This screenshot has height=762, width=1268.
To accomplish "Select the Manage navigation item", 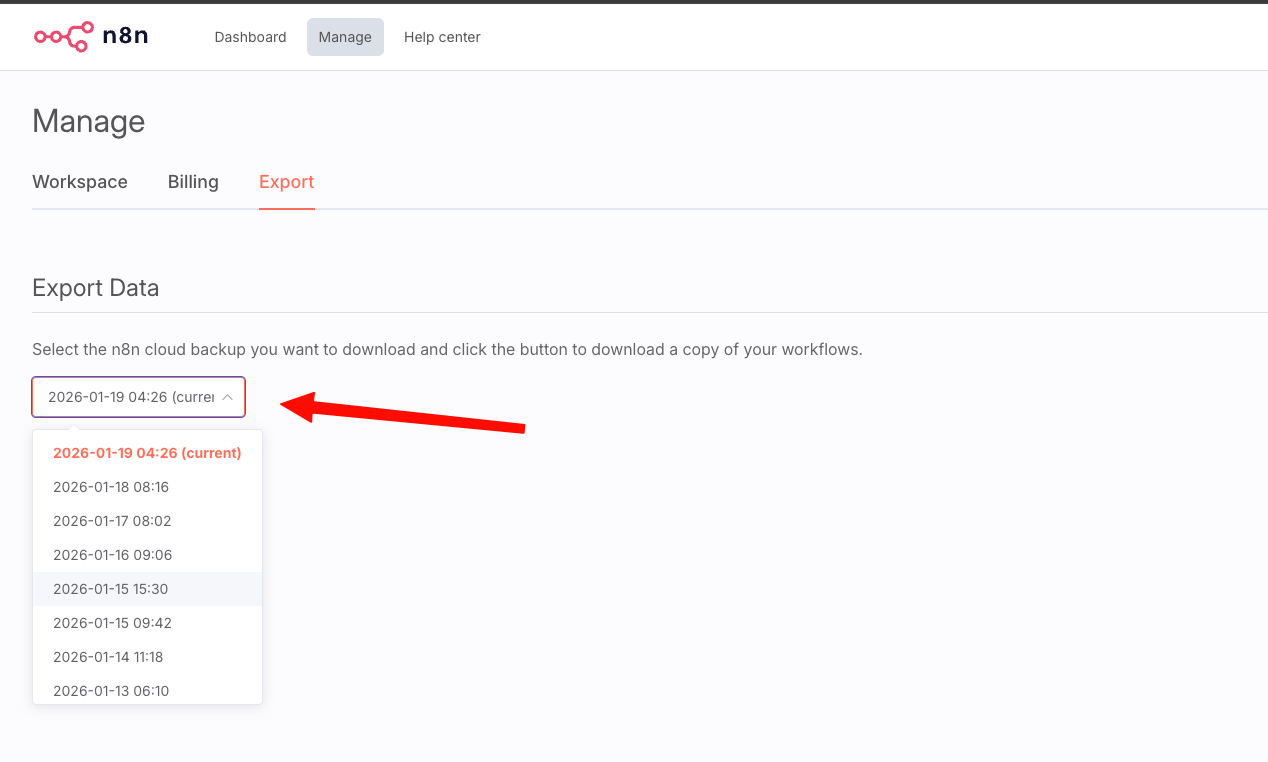I will pos(345,37).
